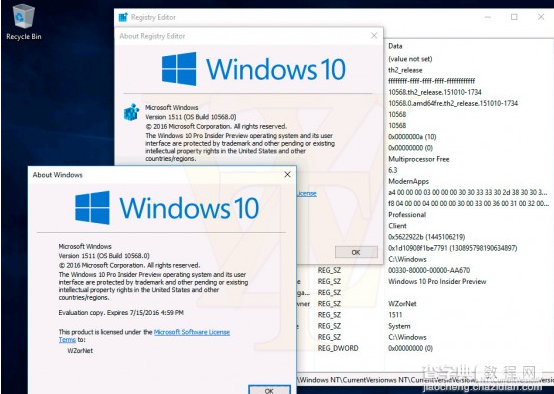The width and height of the screenshot is (554, 394).
Task: Select the '1511' data value
Action: pos(395,315)
